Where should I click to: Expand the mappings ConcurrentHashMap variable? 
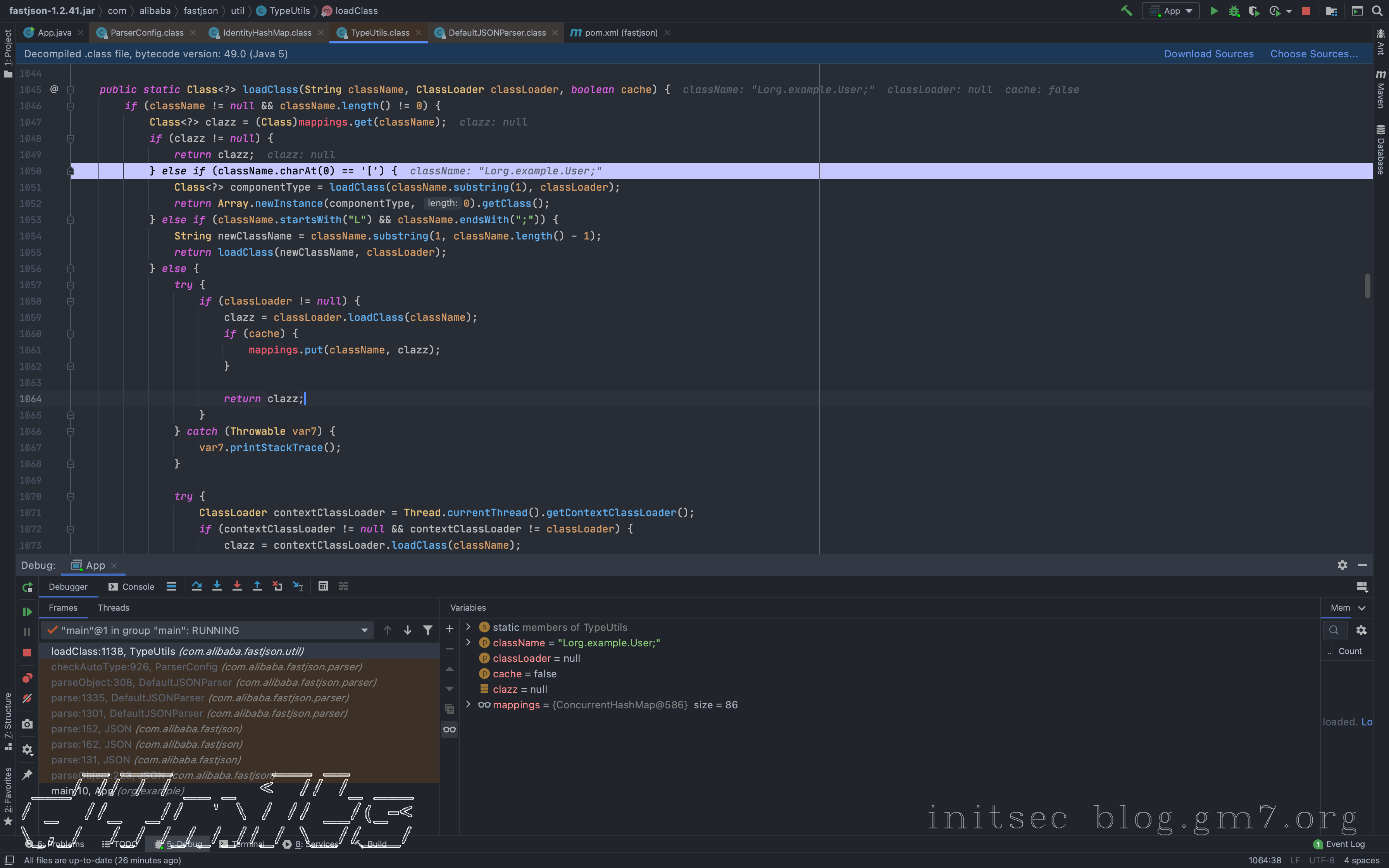[x=468, y=704]
